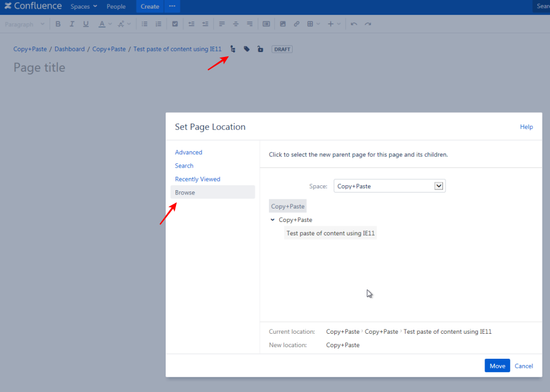Toggle Bold formatting in editor toolbar

(x=58, y=24)
